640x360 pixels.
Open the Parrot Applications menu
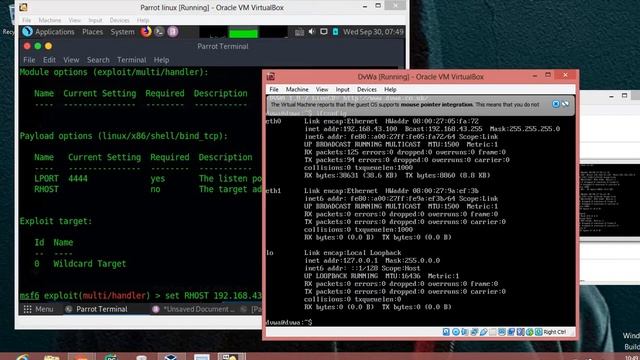click(x=49, y=31)
